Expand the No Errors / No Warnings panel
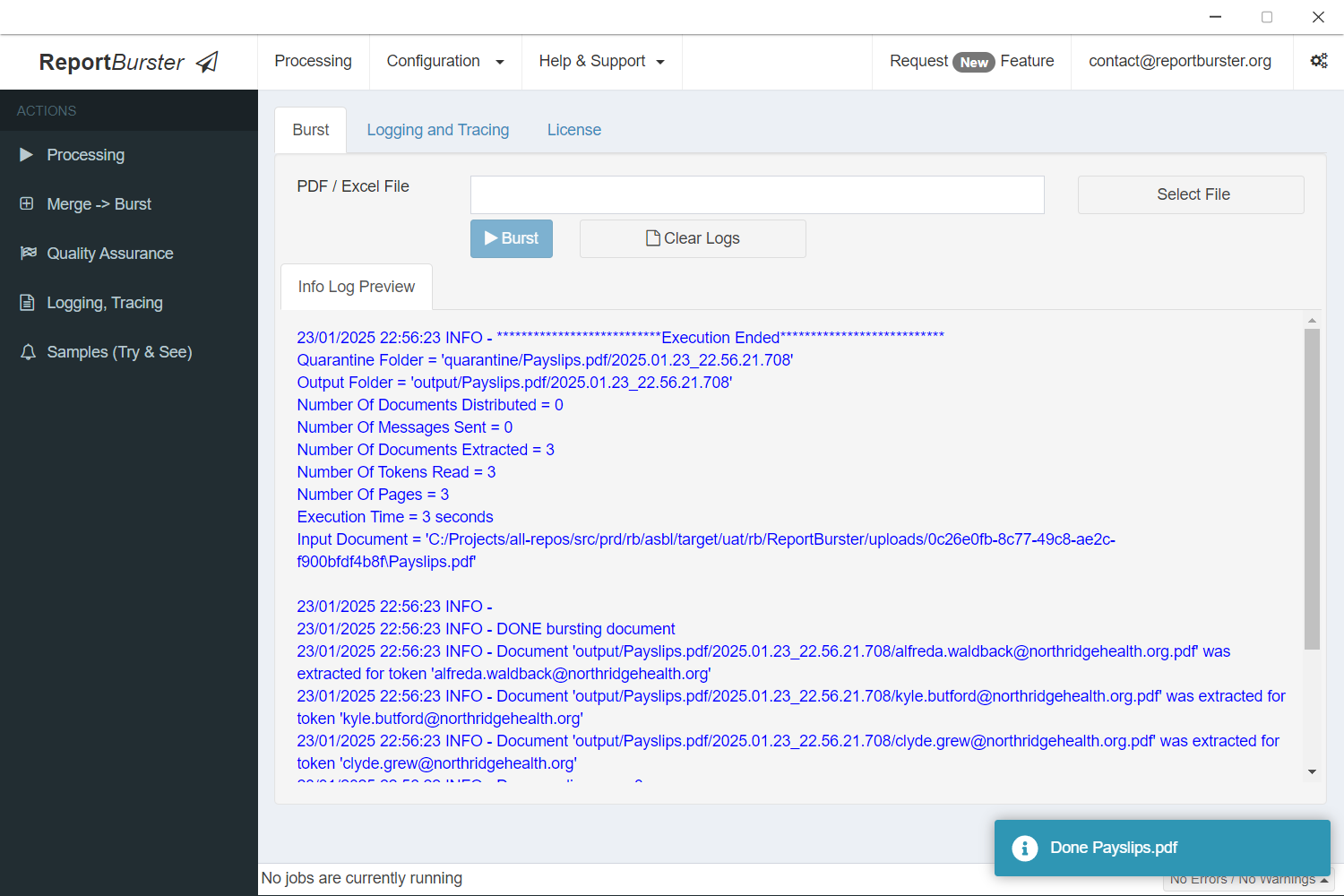1344x896 pixels. pos(1246,878)
